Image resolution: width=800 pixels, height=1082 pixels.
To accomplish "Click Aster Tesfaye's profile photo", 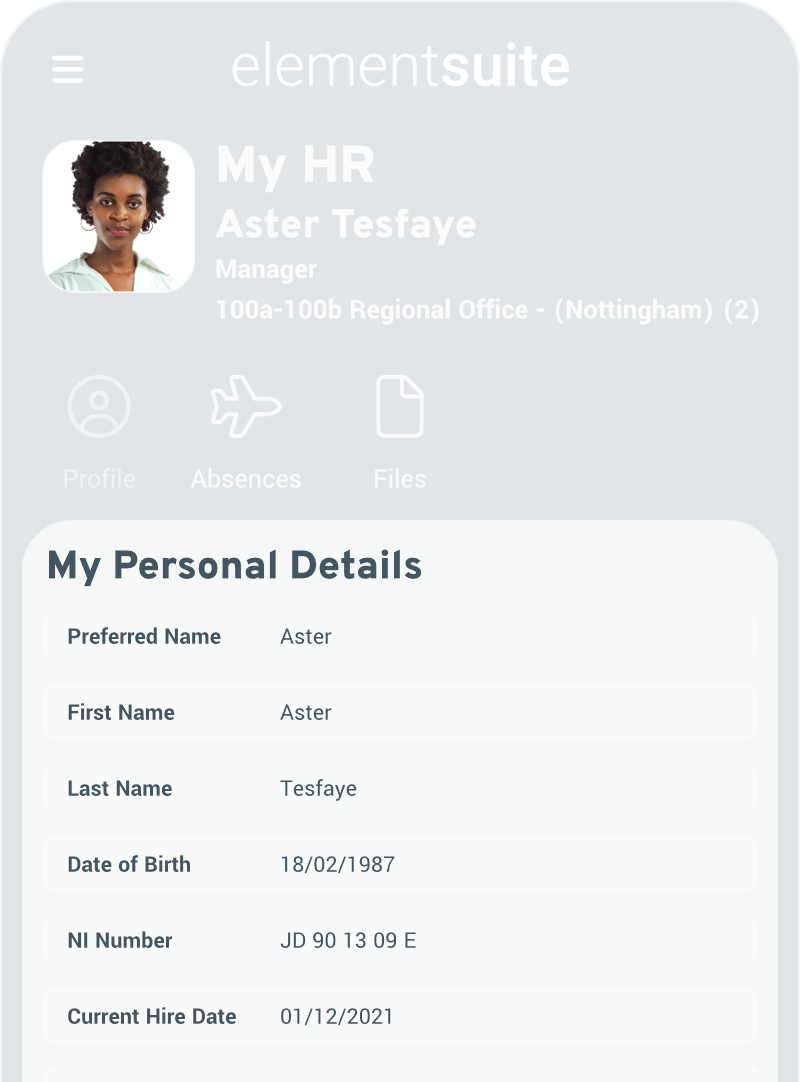I will pos(118,216).
